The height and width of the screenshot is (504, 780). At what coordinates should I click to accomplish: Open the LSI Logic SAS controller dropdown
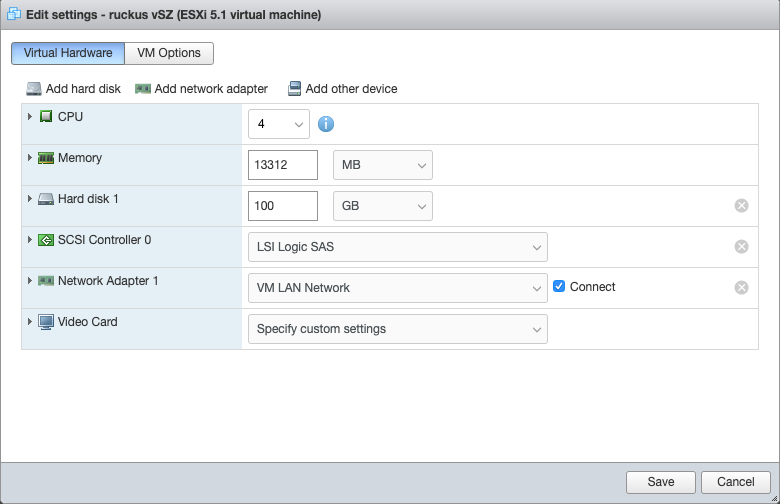(397, 247)
